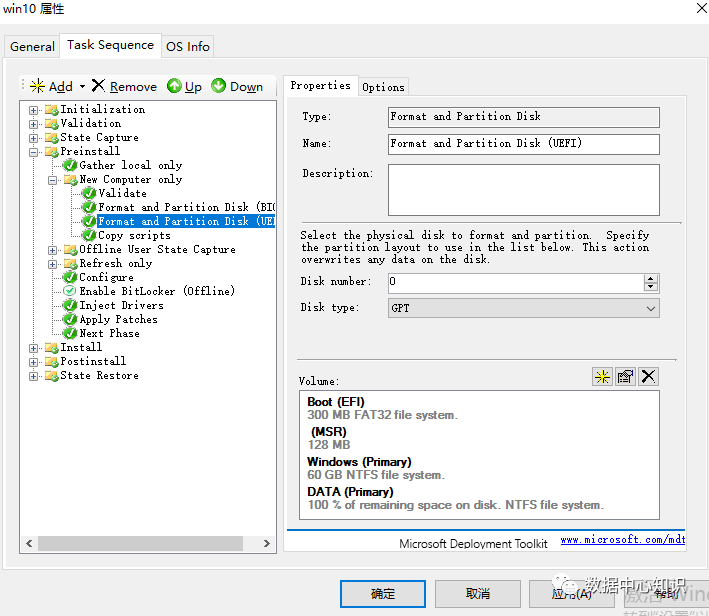Click the Preinstall folder icon
Image resolution: width=709 pixels, height=616 pixels.
(52, 152)
